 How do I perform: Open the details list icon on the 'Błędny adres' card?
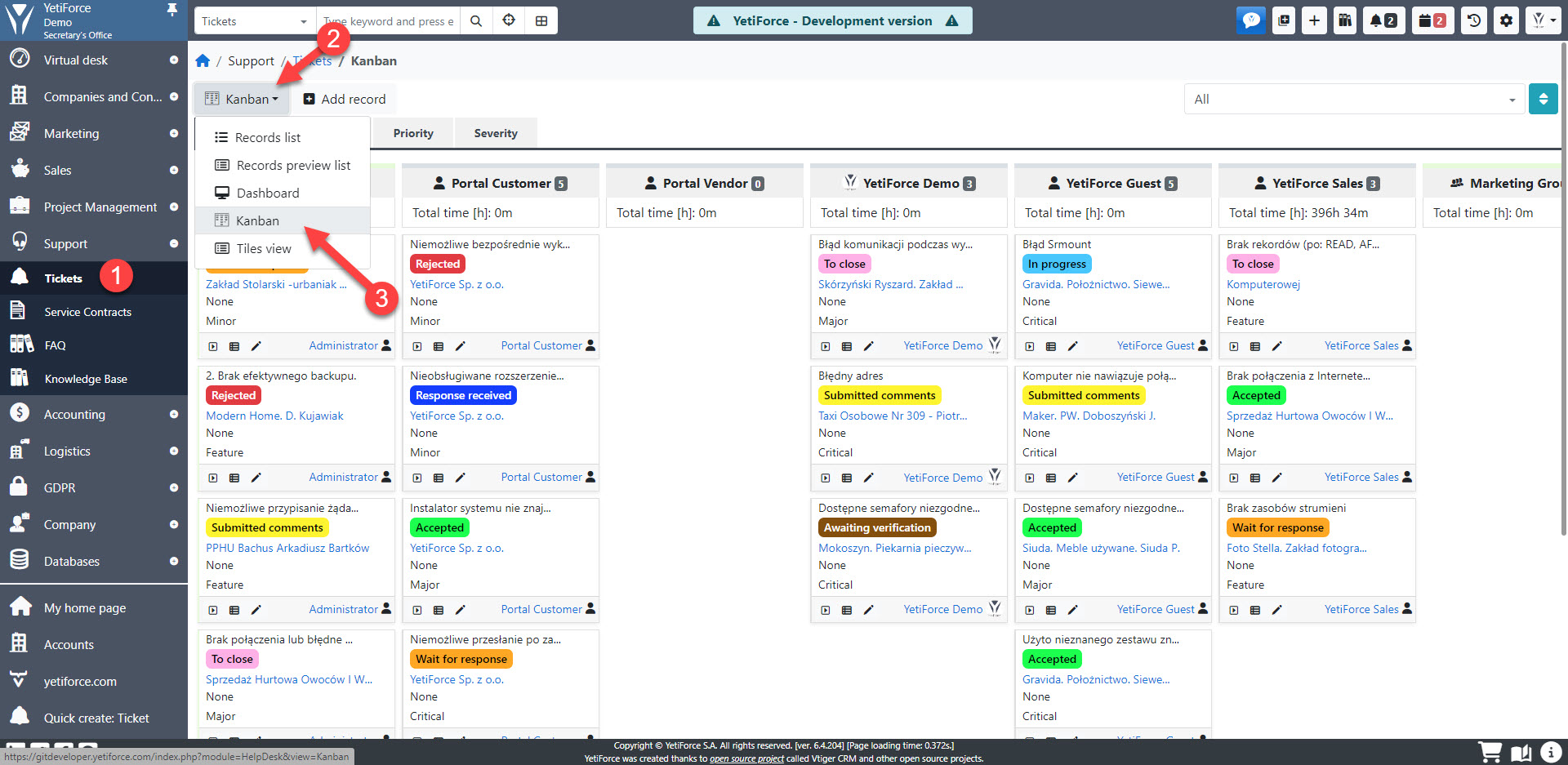tap(847, 478)
